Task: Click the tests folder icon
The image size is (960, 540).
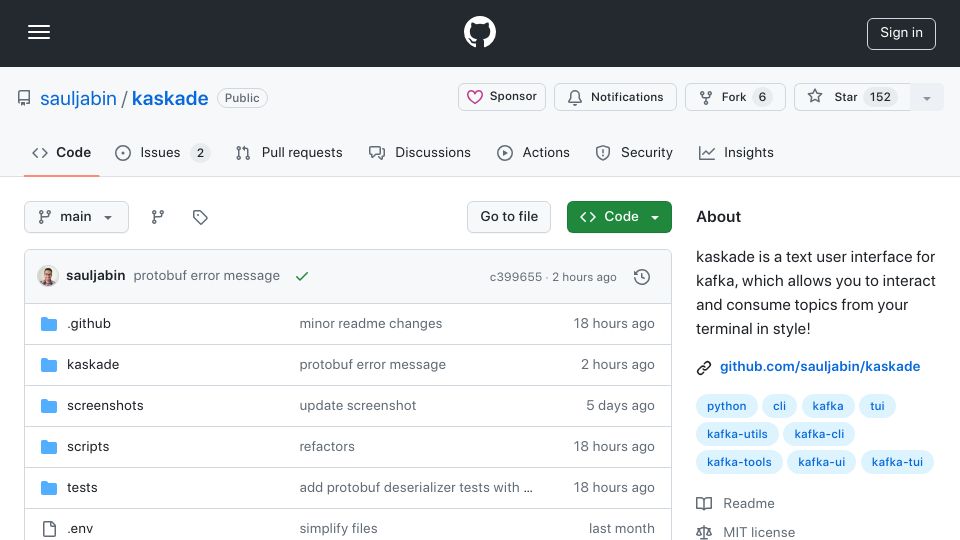Action: click(x=49, y=487)
